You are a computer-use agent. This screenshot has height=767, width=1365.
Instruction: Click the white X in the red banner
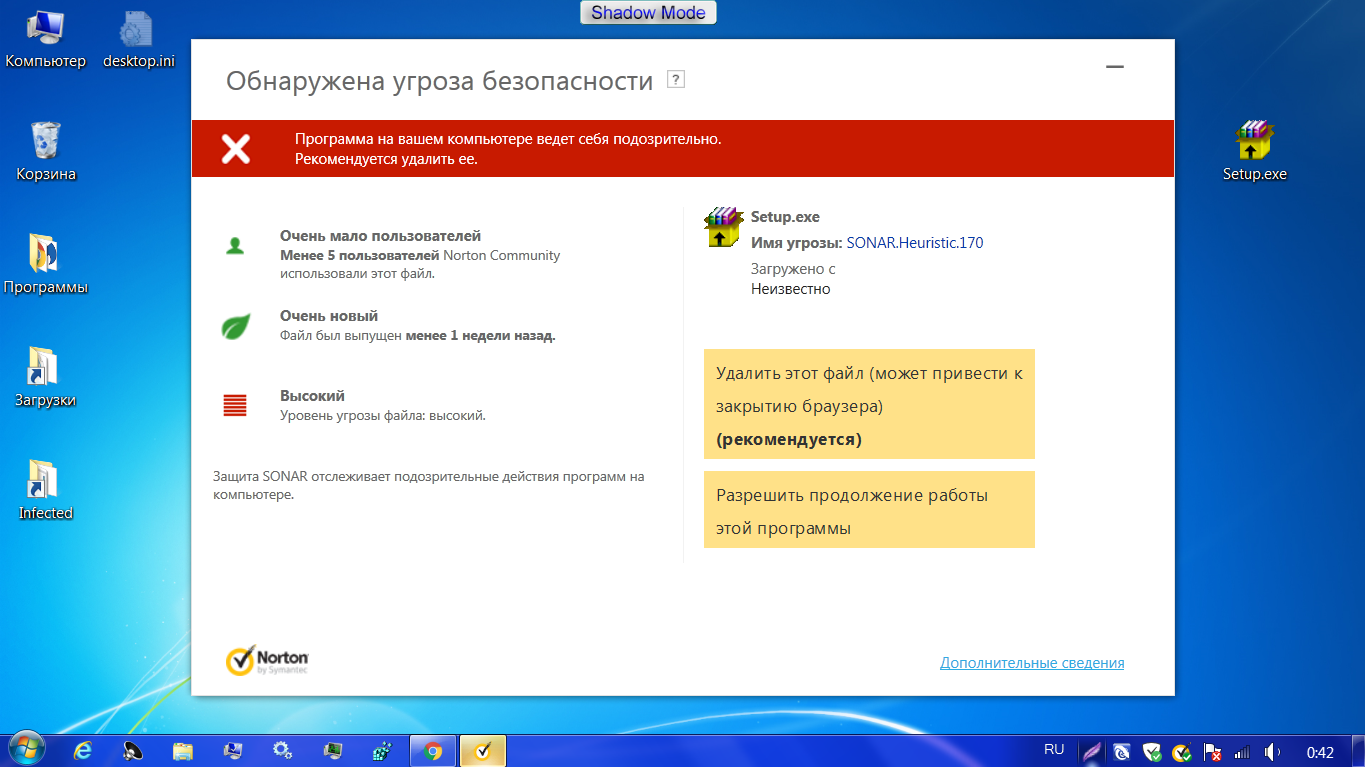point(236,149)
